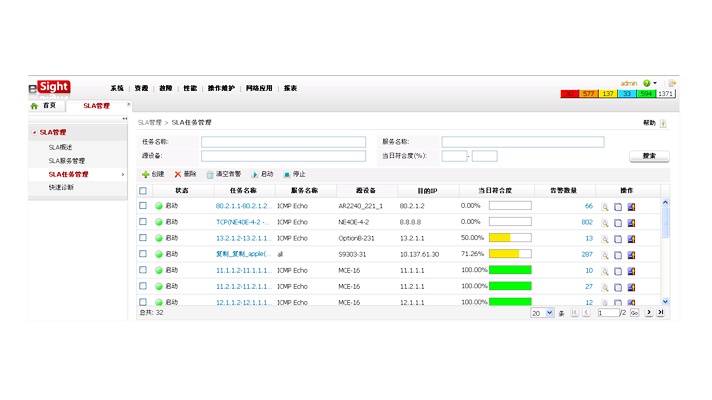Click the Stop task icon
Screen dimensions: 712x400
287,174
